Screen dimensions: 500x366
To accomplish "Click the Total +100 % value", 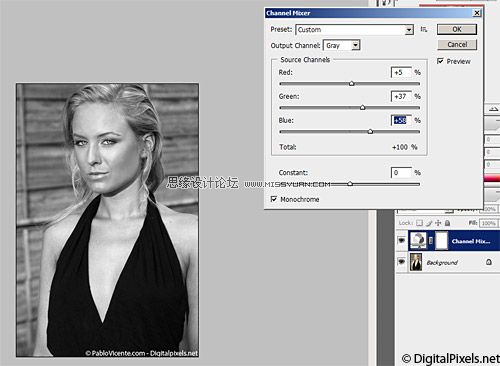I will 404,147.
